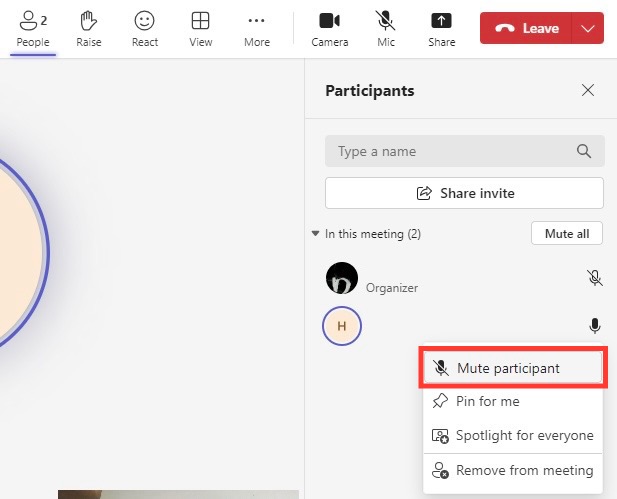
Task: Click the Organizer's muted mic icon
Action: pyautogui.click(x=595, y=278)
